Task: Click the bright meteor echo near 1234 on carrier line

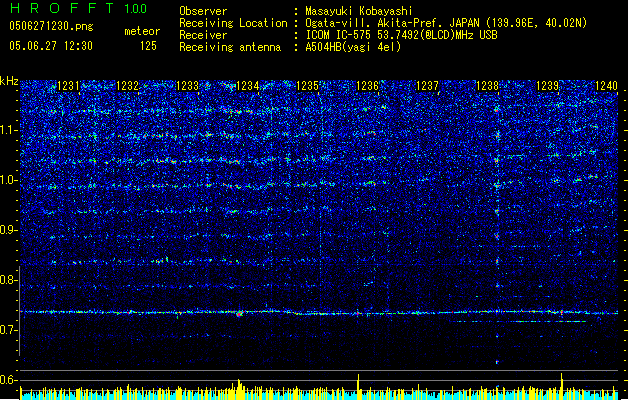Action: [239, 313]
